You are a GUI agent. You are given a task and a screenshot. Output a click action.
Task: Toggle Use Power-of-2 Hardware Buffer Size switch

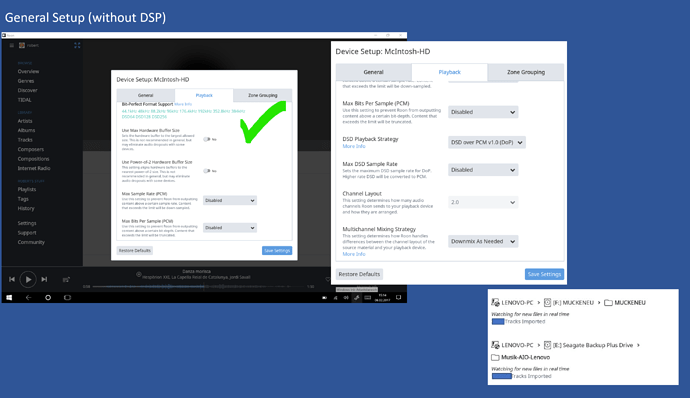(x=207, y=171)
